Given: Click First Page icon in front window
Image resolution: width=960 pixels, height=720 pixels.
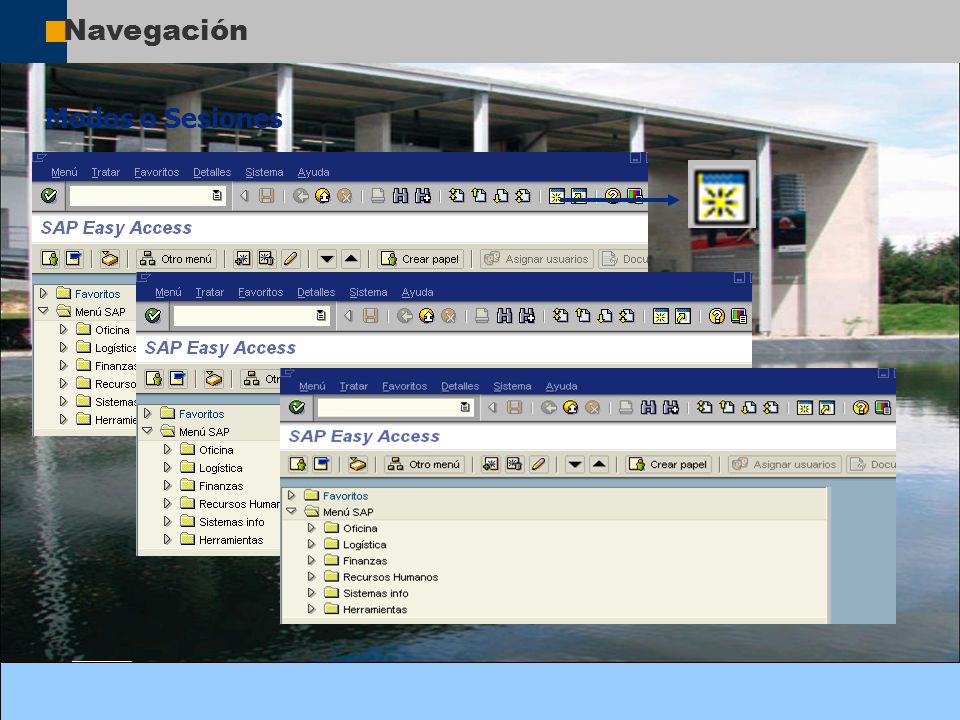Looking at the screenshot, I should [705, 407].
